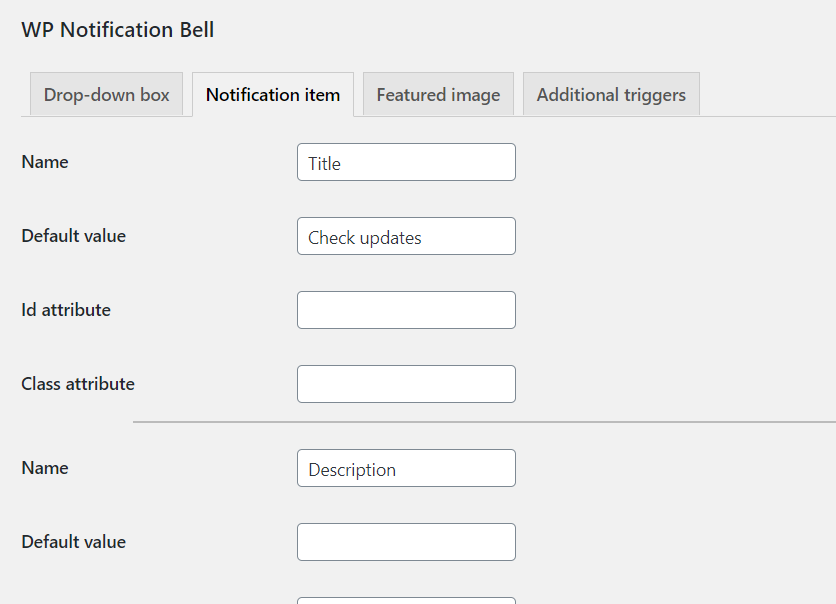Image resolution: width=836 pixels, height=604 pixels.
Task: Focus the Default value field with Check updates
Action: [x=406, y=236]
